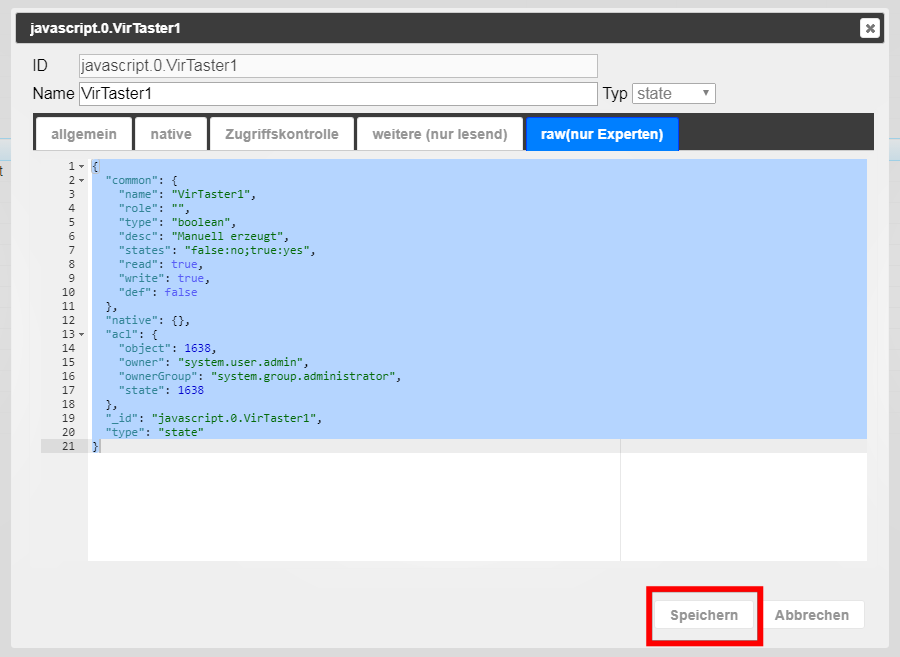Click the "state": 1638 line
This screenshot has width=900, height=657.
[161, 390]
